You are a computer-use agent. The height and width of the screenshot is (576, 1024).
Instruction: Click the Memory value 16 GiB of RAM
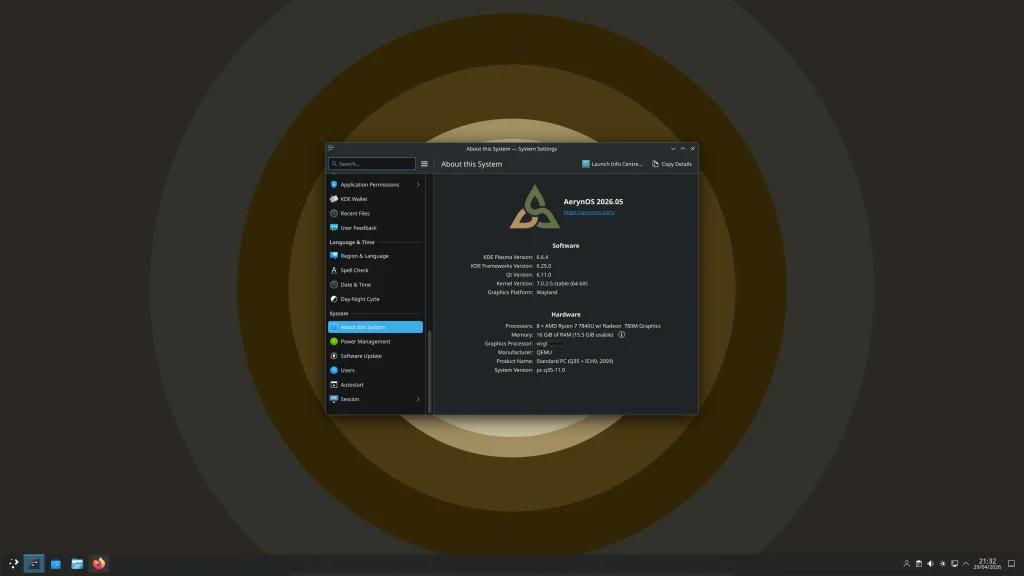coord(575,334)
